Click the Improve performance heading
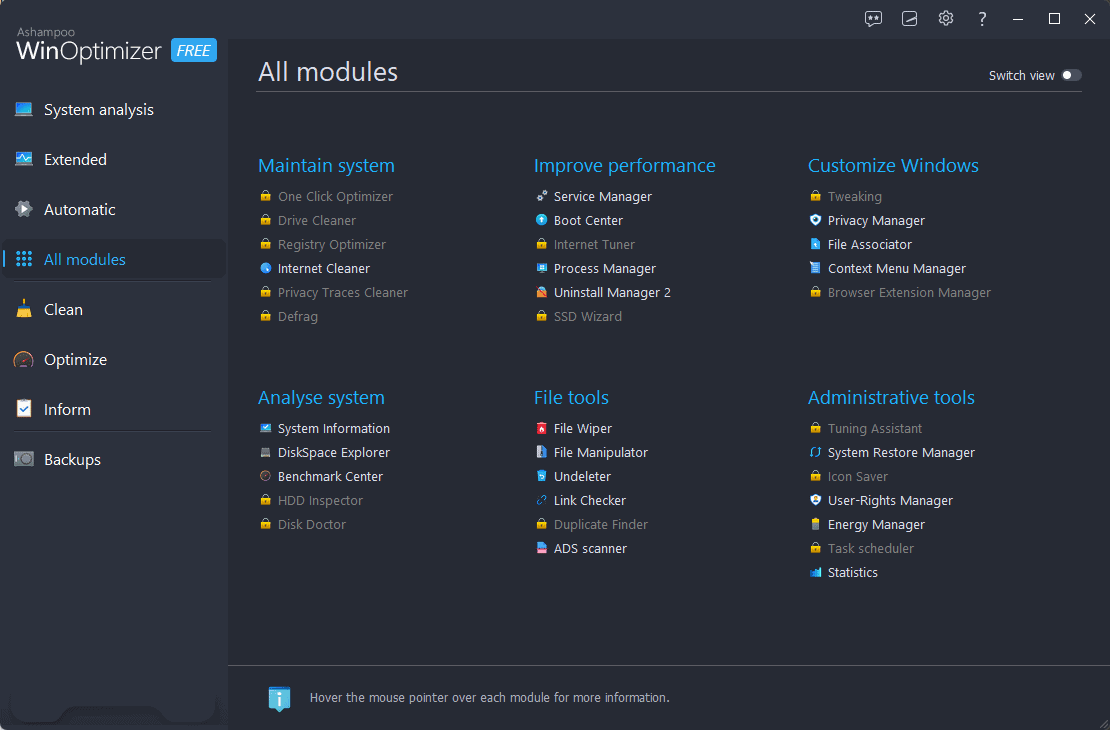The image size is (1110, 730). pos(624,165)
